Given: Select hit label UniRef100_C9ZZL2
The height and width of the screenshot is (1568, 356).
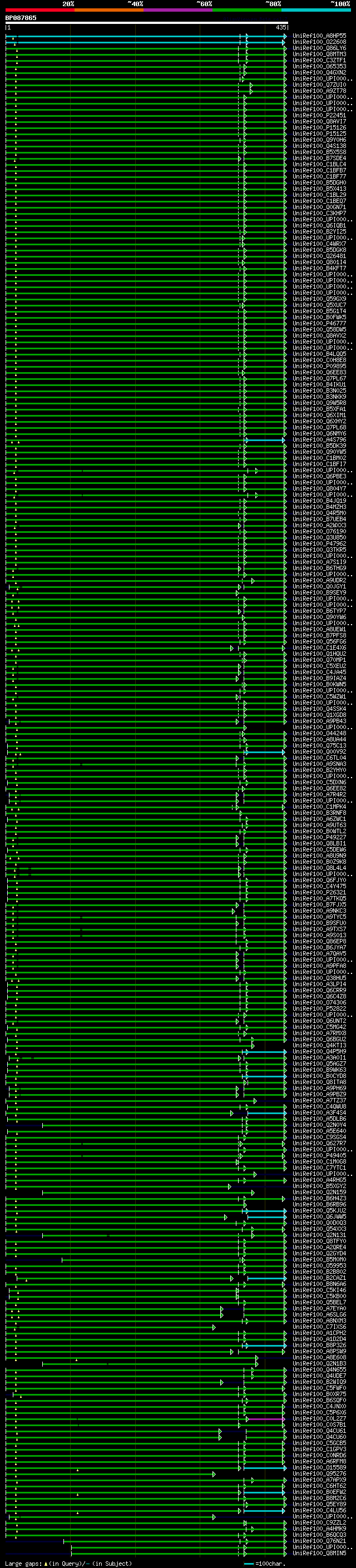Looking at the screenshot, I should (319, 1522).
